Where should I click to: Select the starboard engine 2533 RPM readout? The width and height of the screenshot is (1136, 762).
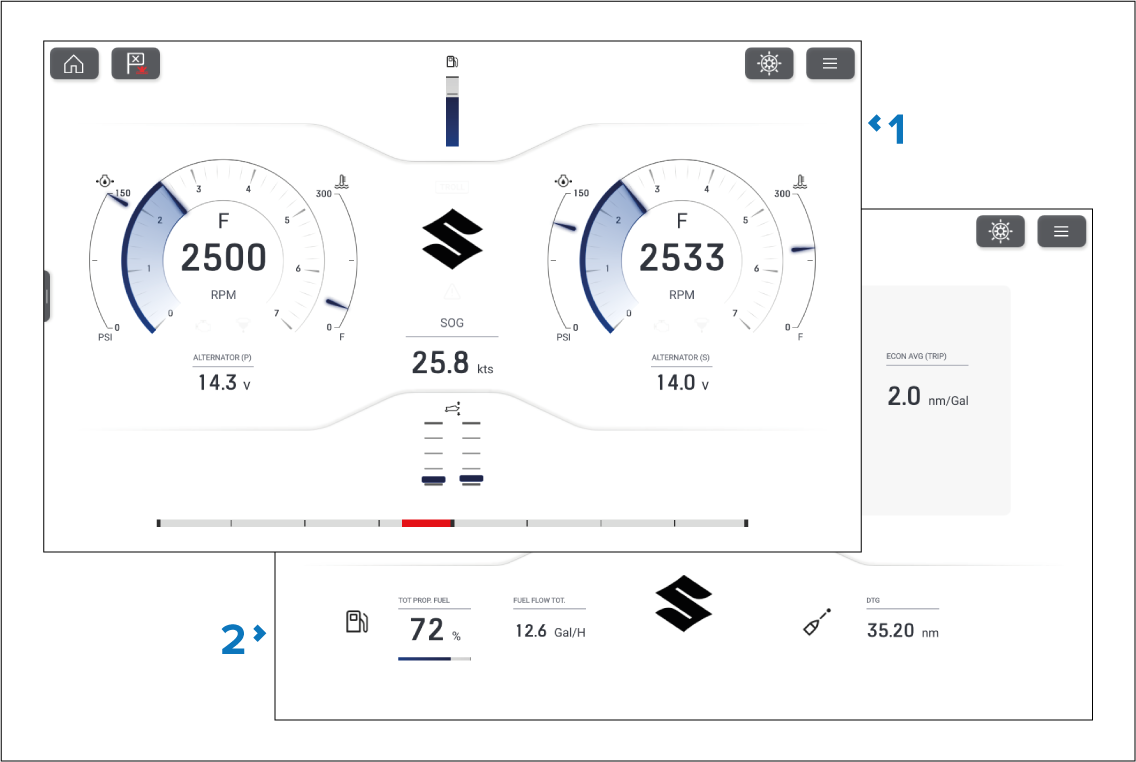(682, 258)
